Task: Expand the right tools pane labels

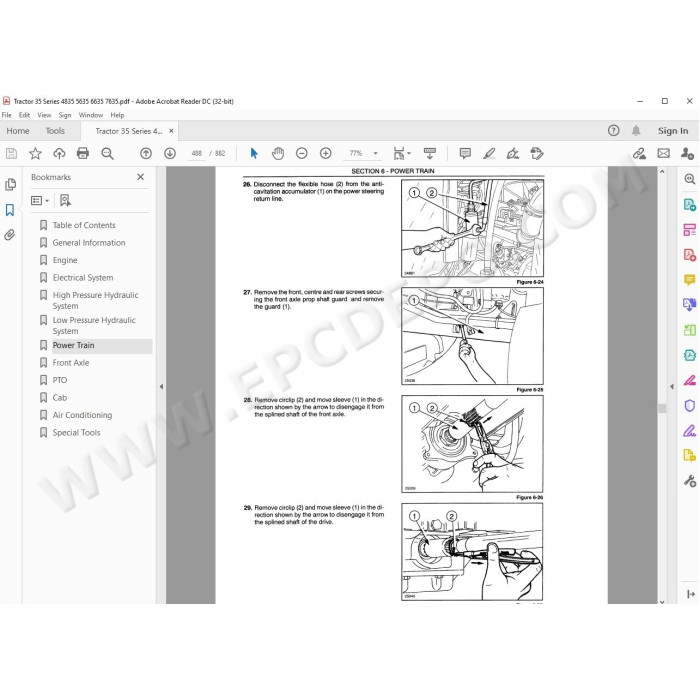Action: (x=691, y=594)
